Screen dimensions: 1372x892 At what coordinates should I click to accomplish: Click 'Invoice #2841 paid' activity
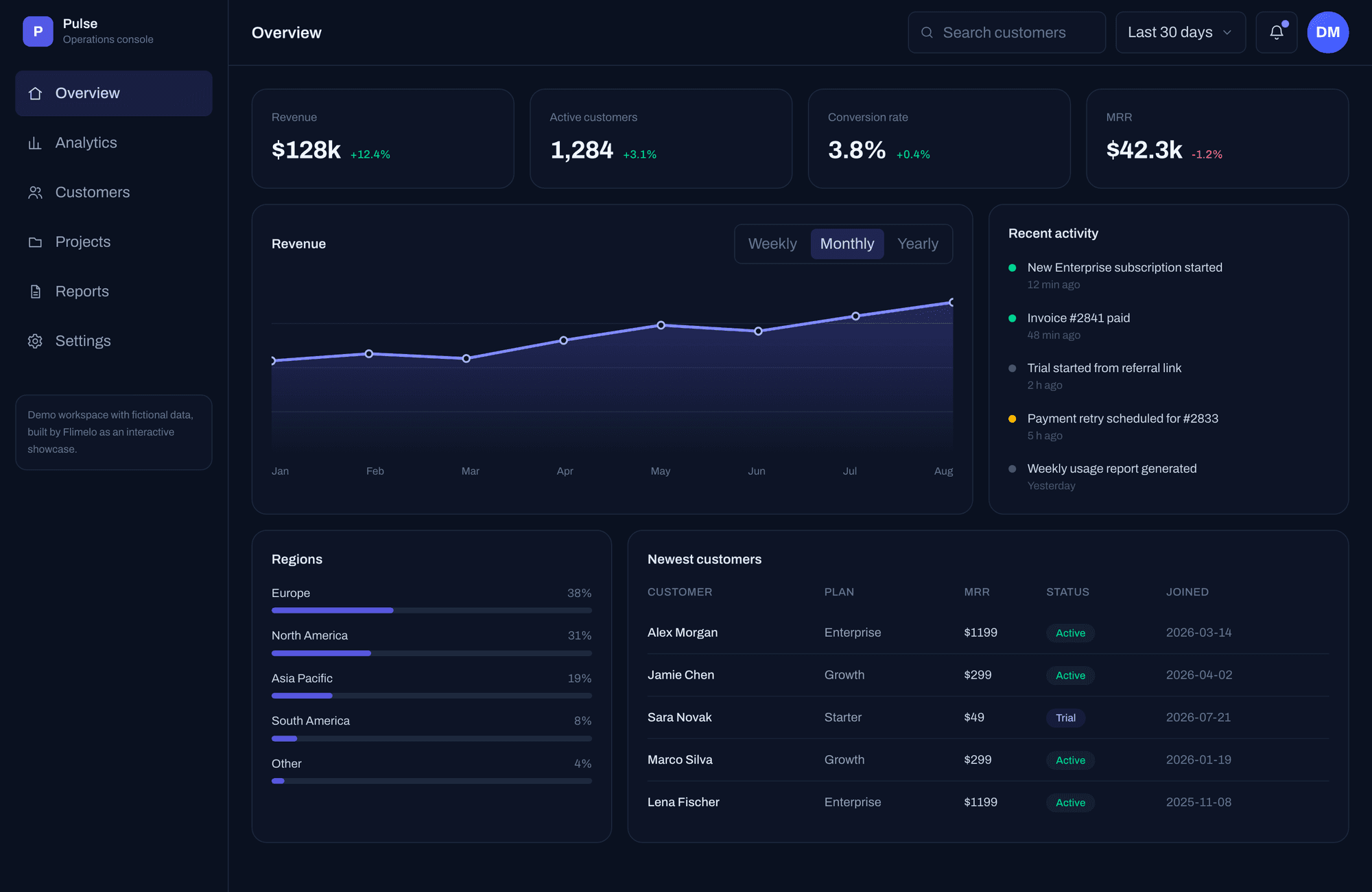[x=1078, y=318]
